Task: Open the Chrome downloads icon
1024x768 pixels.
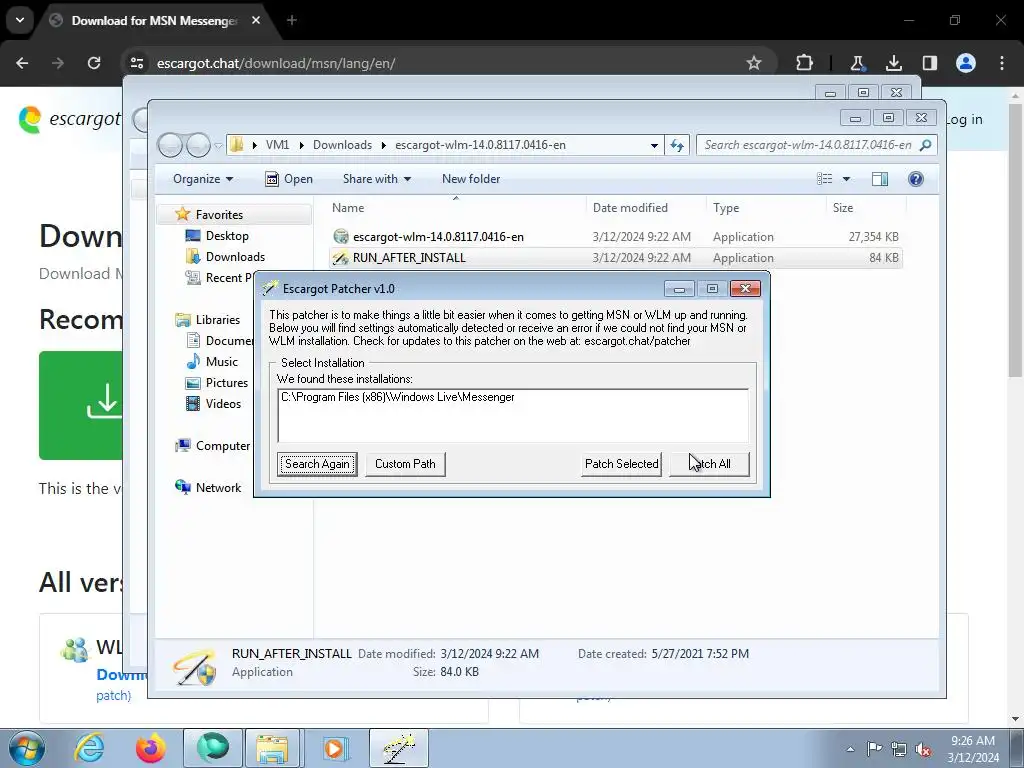Action: [893, 63]
